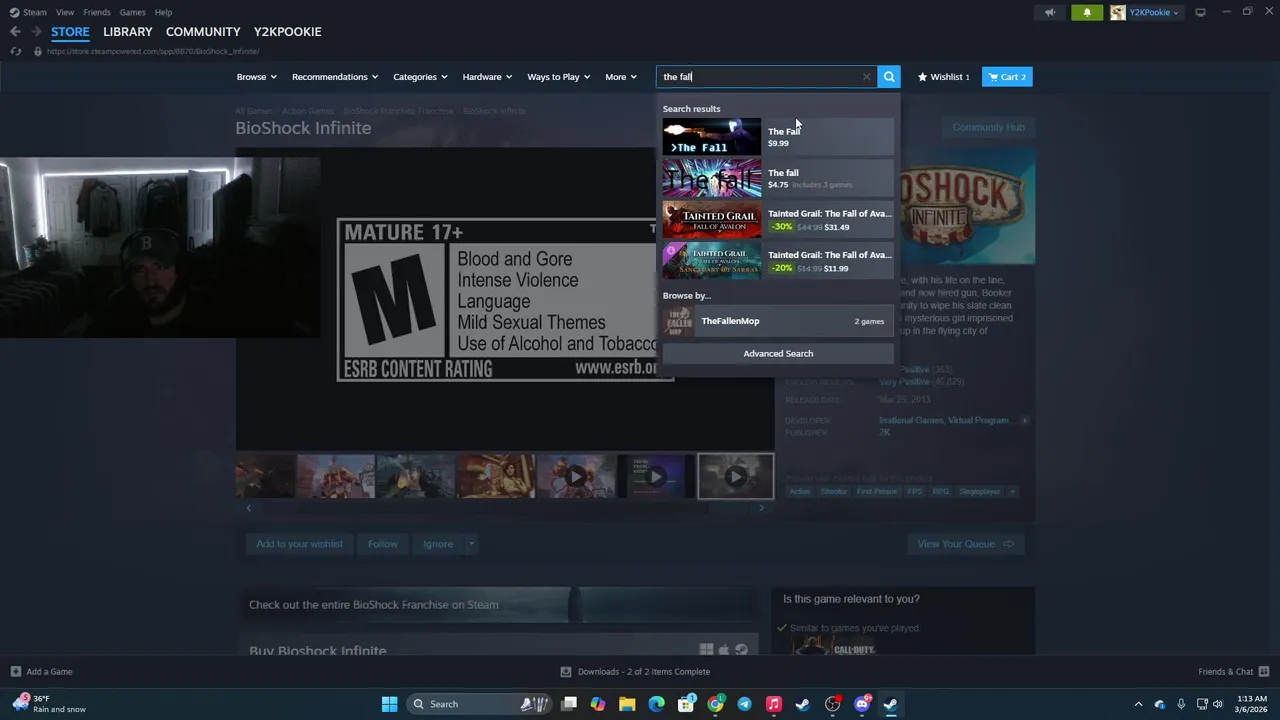
Task: Select The fall $4.75 bundle result
Action: (778, 178)
